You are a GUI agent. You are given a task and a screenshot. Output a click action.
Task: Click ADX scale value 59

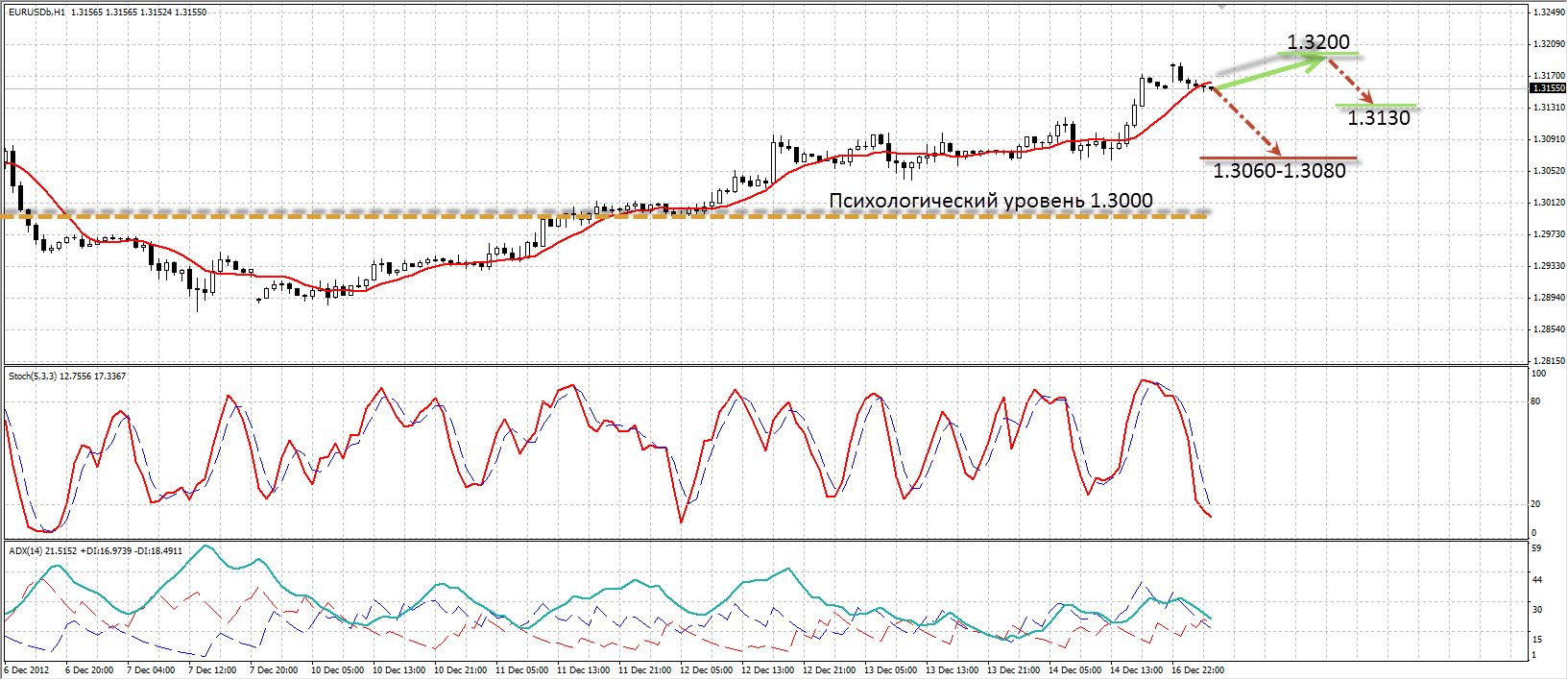pos(1536,548)
